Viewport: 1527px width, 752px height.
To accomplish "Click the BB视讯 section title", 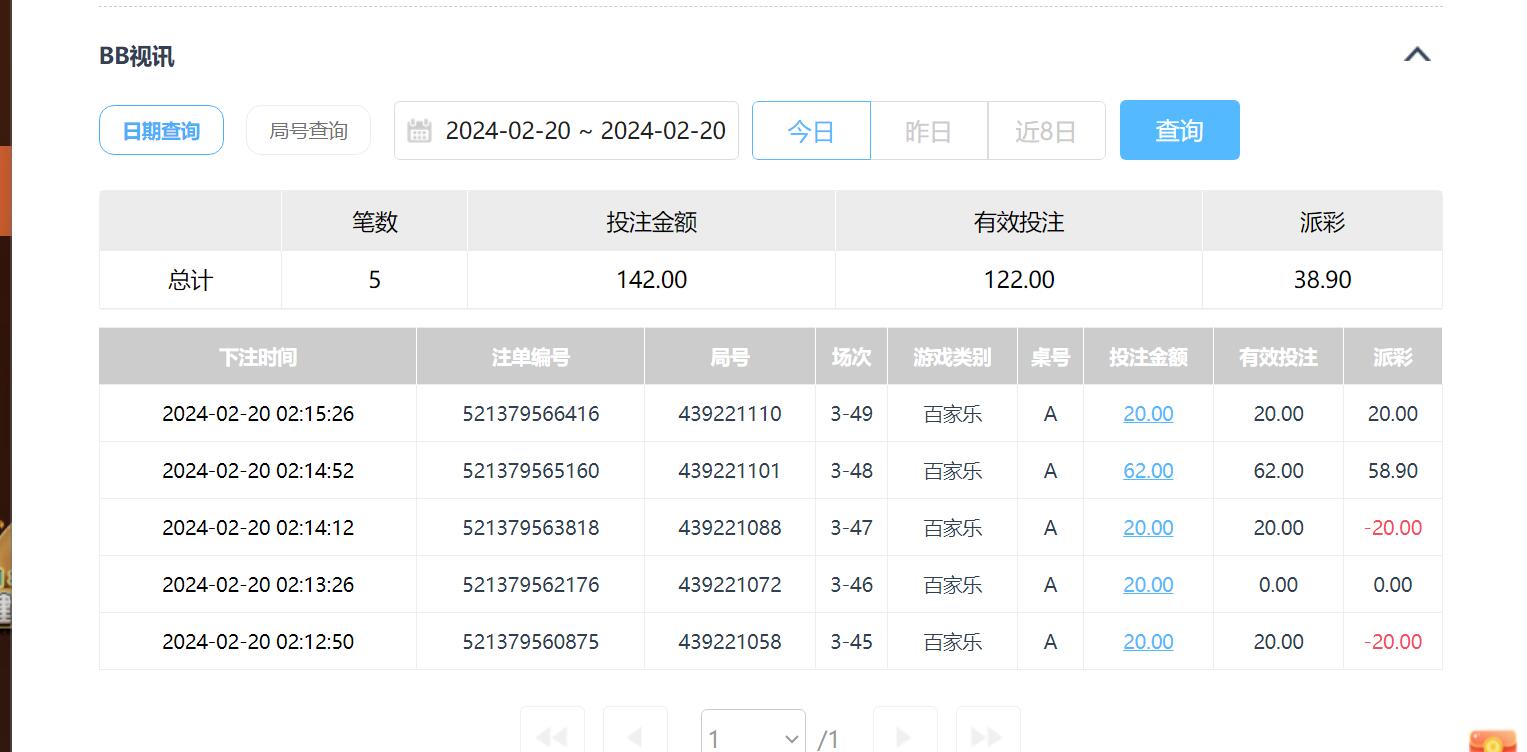I will (x=137, y=56).
